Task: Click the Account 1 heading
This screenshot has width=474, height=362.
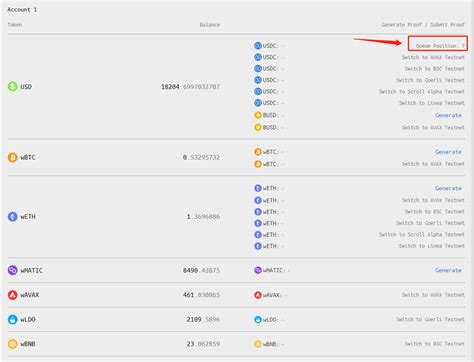Action: pyautogui.click(x=22, y=10)
